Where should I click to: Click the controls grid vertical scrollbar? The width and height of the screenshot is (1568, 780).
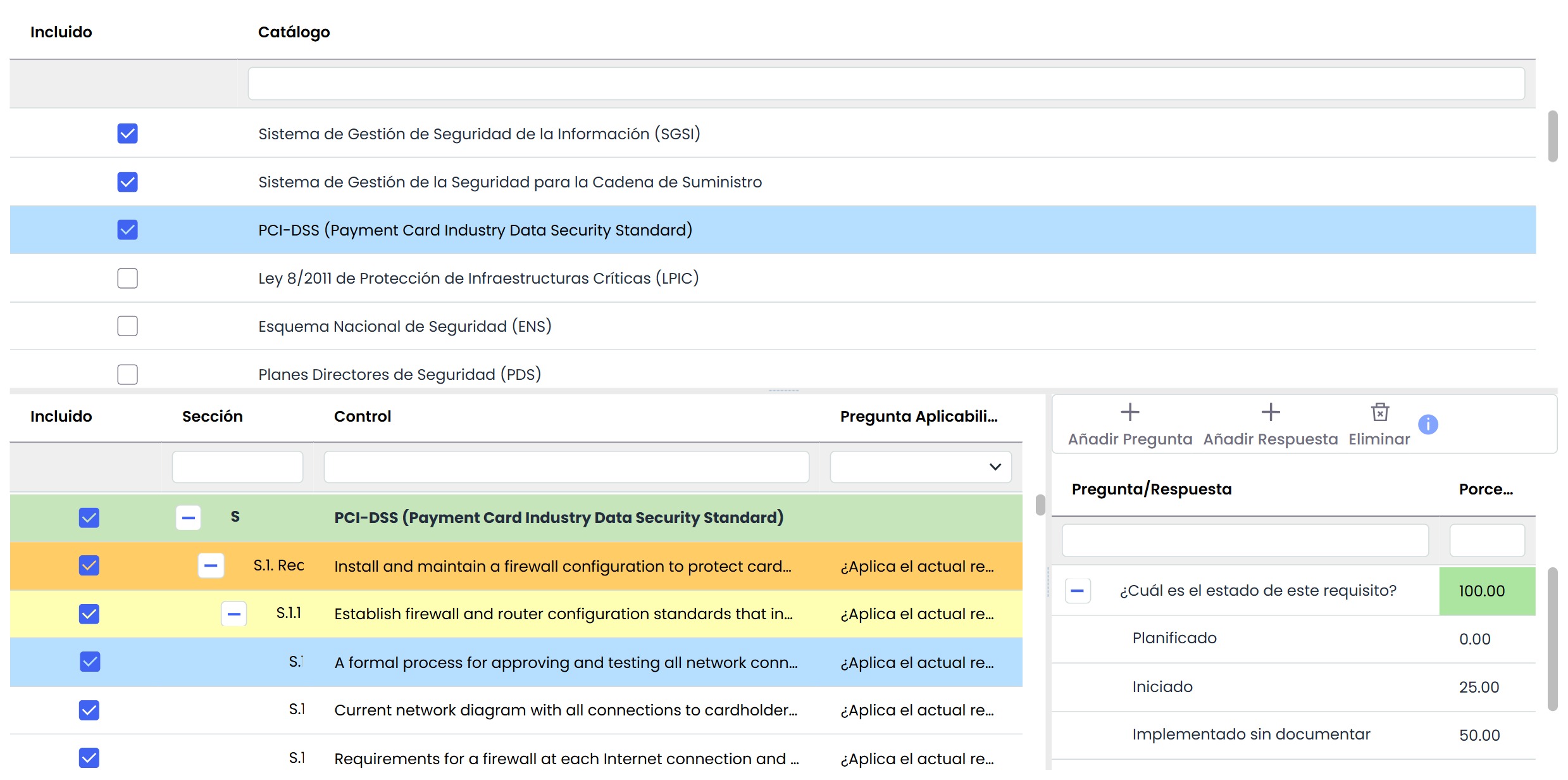click(1040, 505)
